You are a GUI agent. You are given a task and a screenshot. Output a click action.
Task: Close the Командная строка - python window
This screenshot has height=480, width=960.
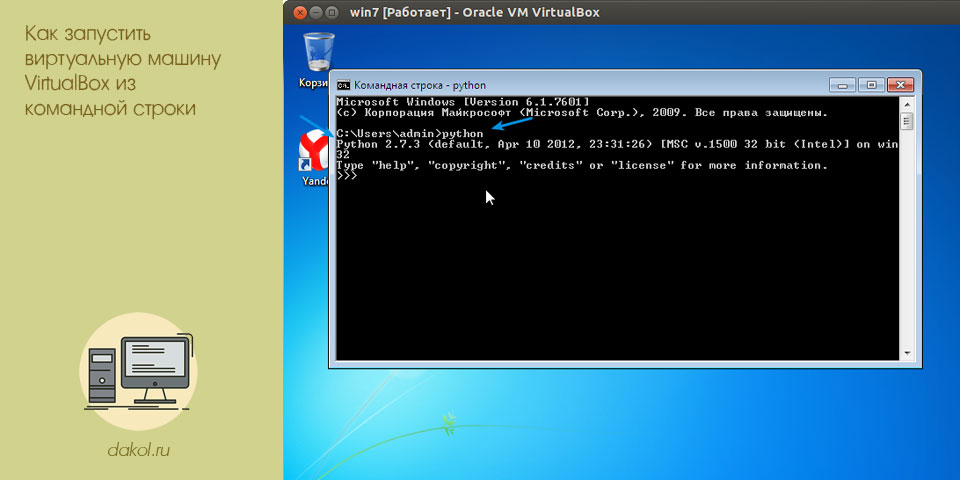900,85
